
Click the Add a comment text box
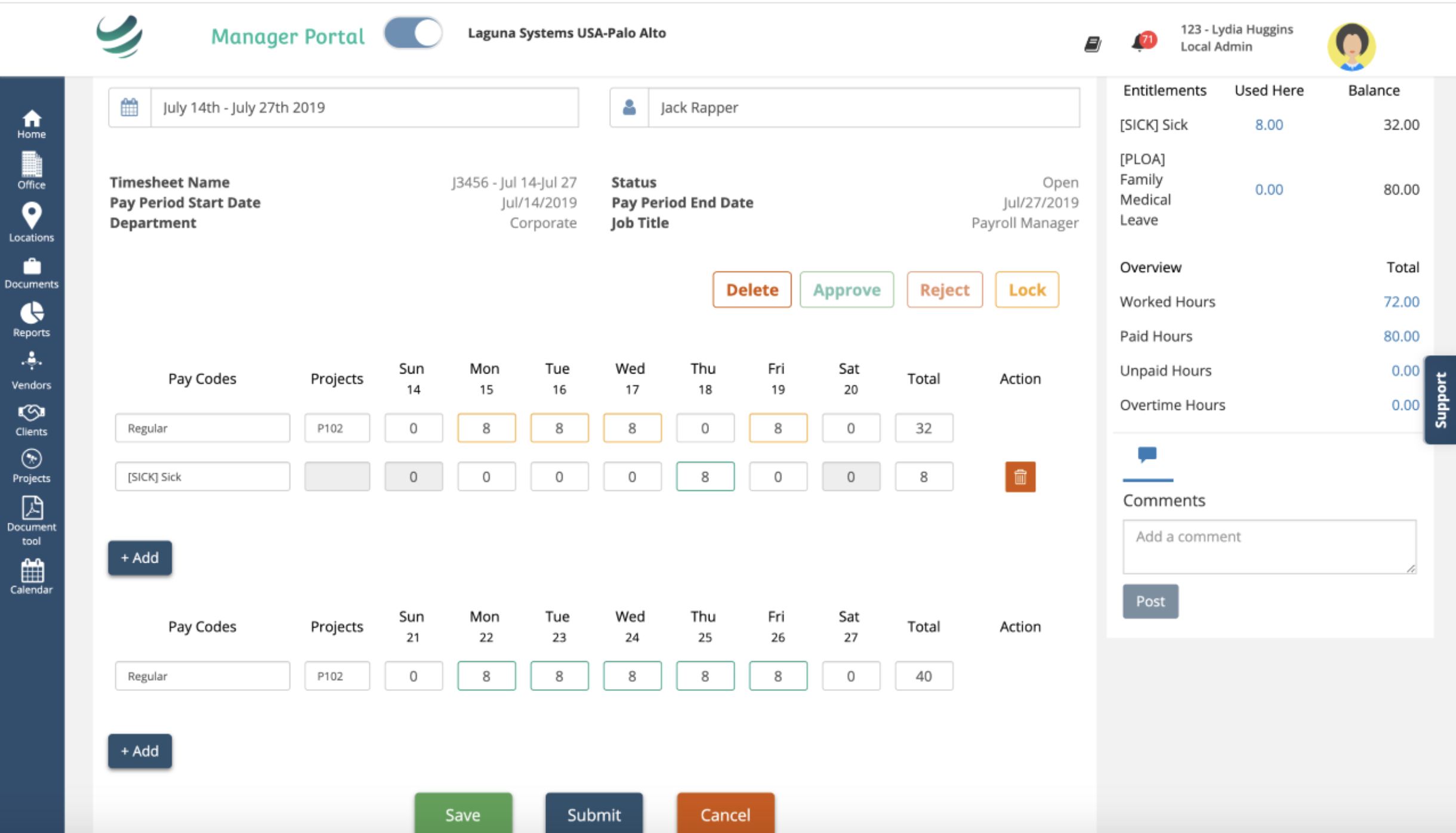tap(1269, 546)
